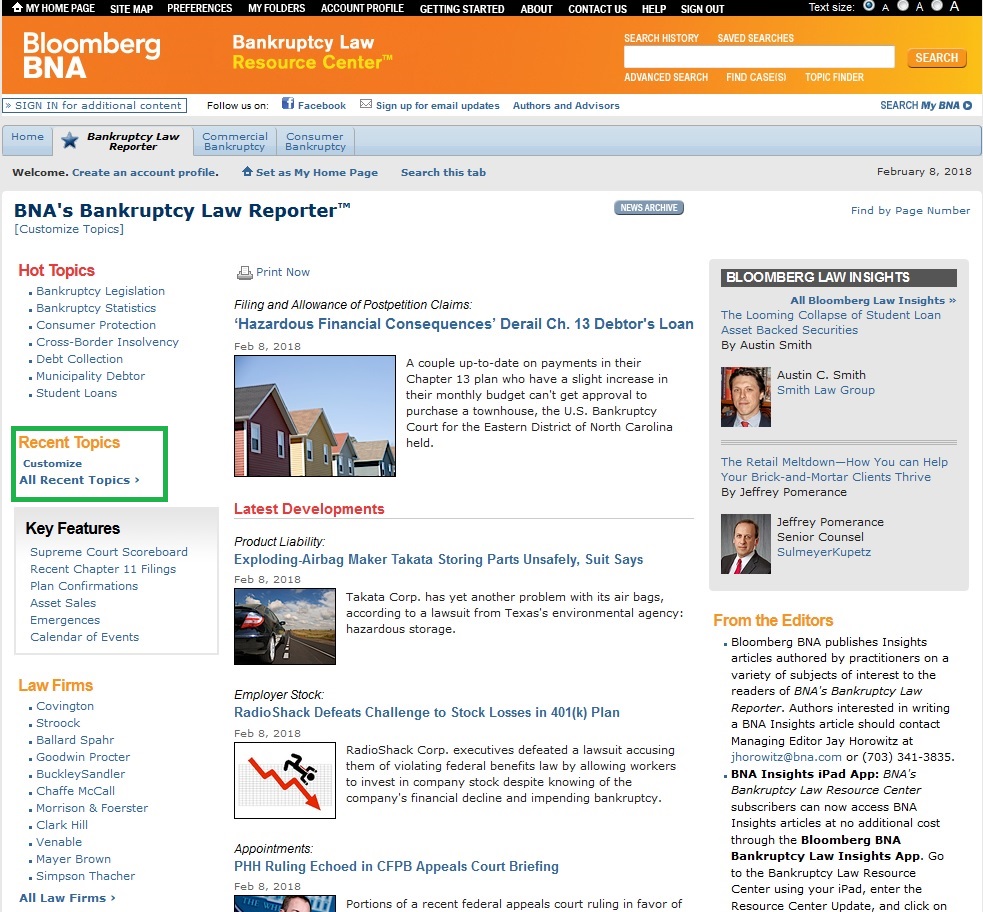The image size is (983, 912).
Task: Select the smallest text size radio button
Action: pyautogui.click(x=869, y=6)
